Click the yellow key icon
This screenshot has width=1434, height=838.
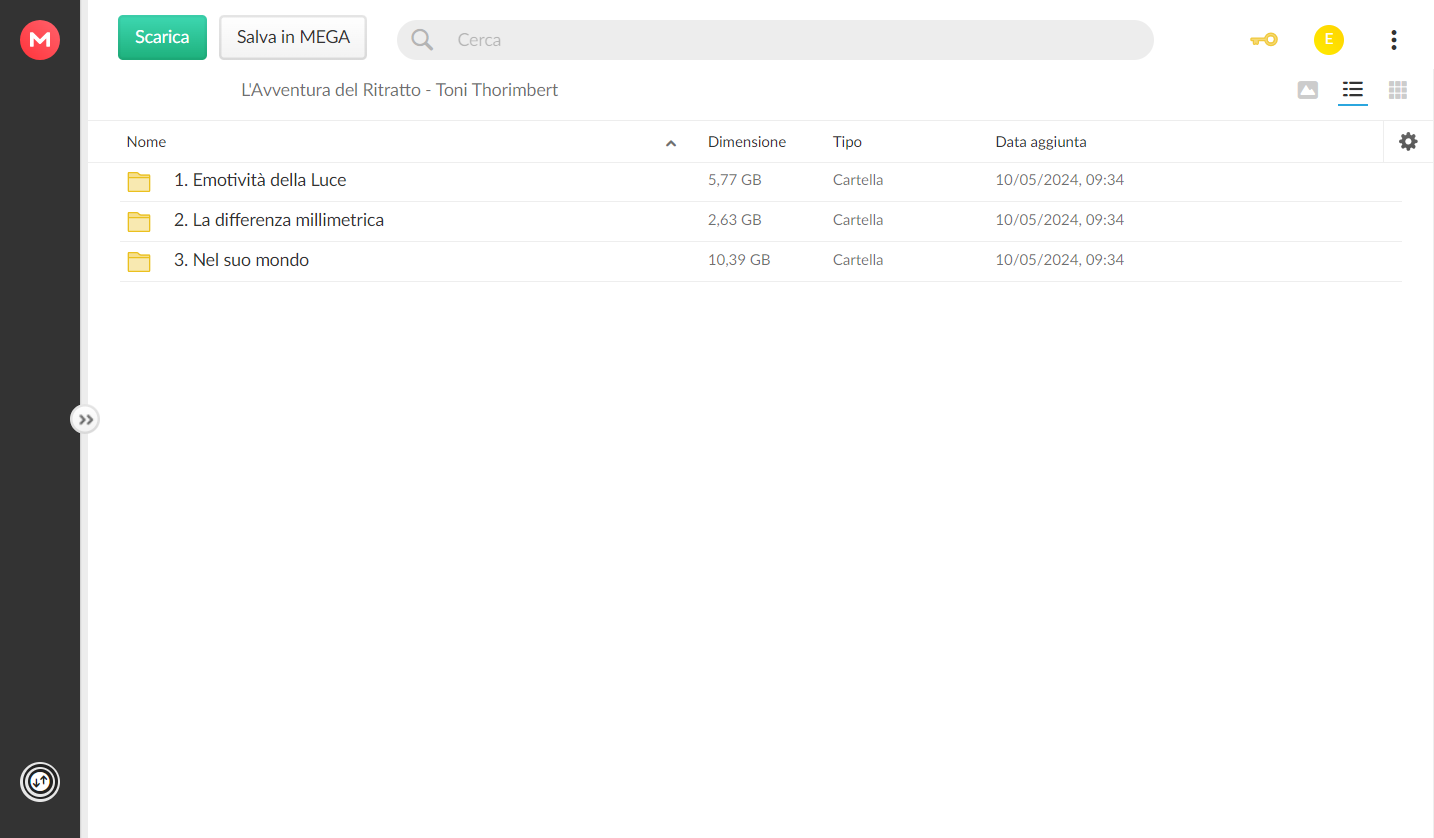tap(1264, 40)
